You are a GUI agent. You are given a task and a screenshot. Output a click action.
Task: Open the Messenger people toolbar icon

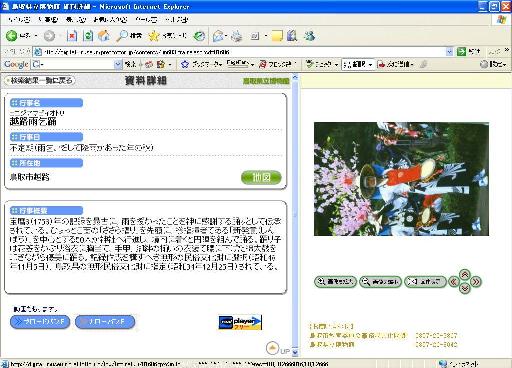(x=309, y=36)
